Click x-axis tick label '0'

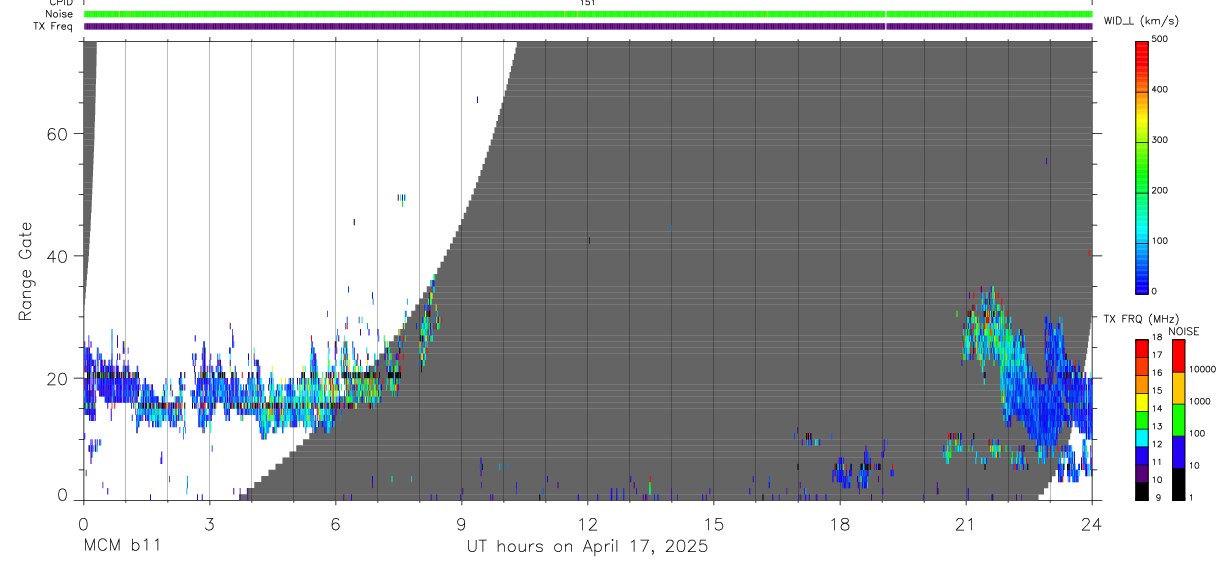point(83,524)
